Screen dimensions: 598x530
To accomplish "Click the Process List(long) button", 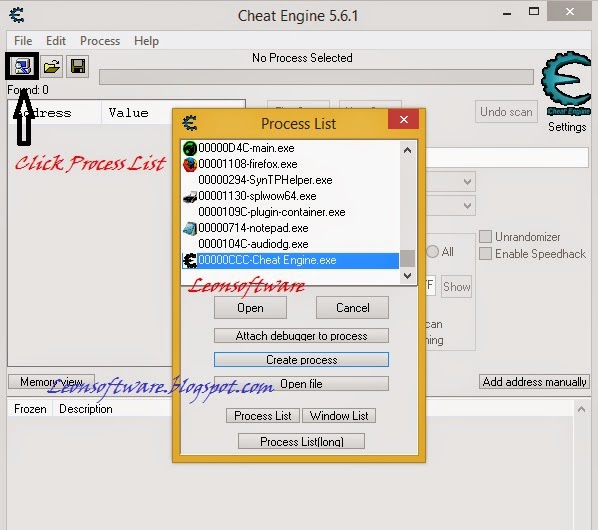I will pyautogui.click(x=301, y=441).
